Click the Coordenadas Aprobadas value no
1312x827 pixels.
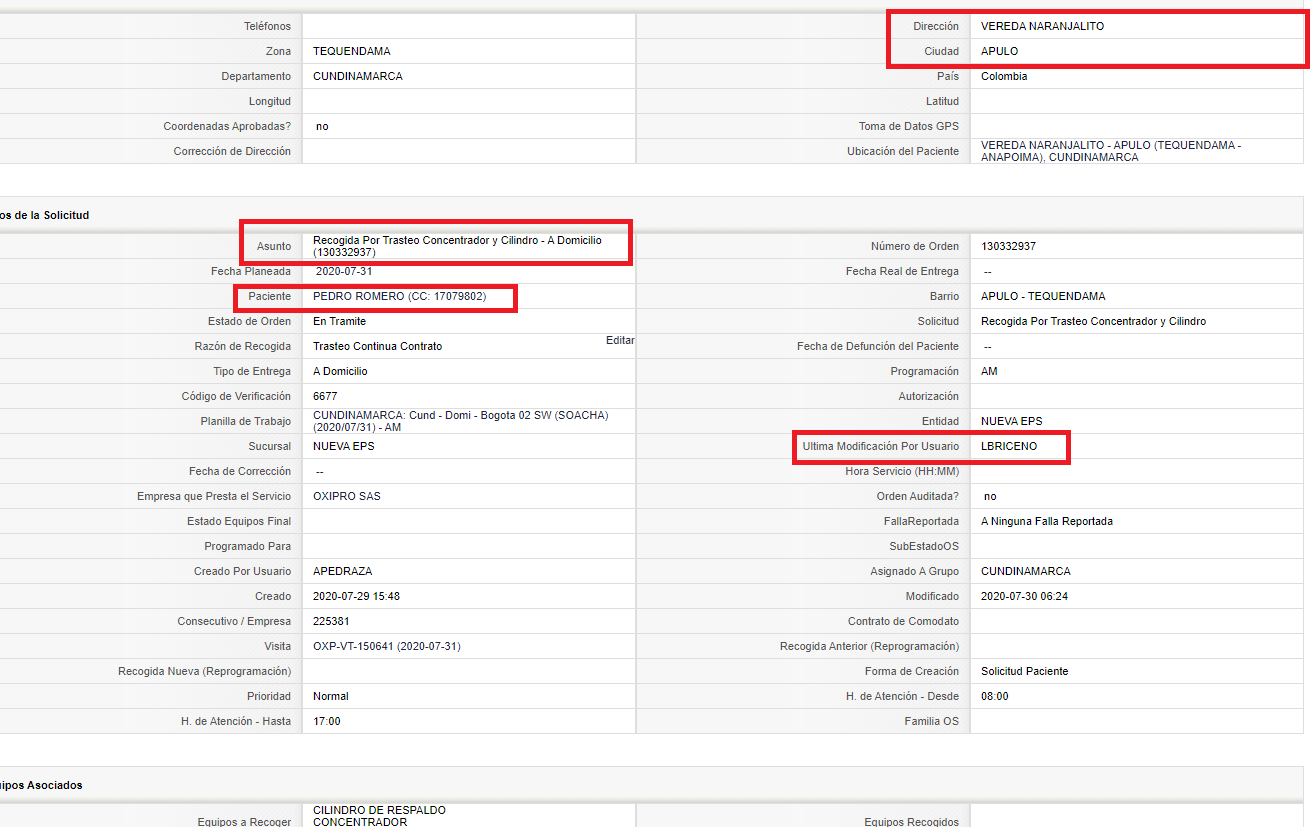coord(322,126)
